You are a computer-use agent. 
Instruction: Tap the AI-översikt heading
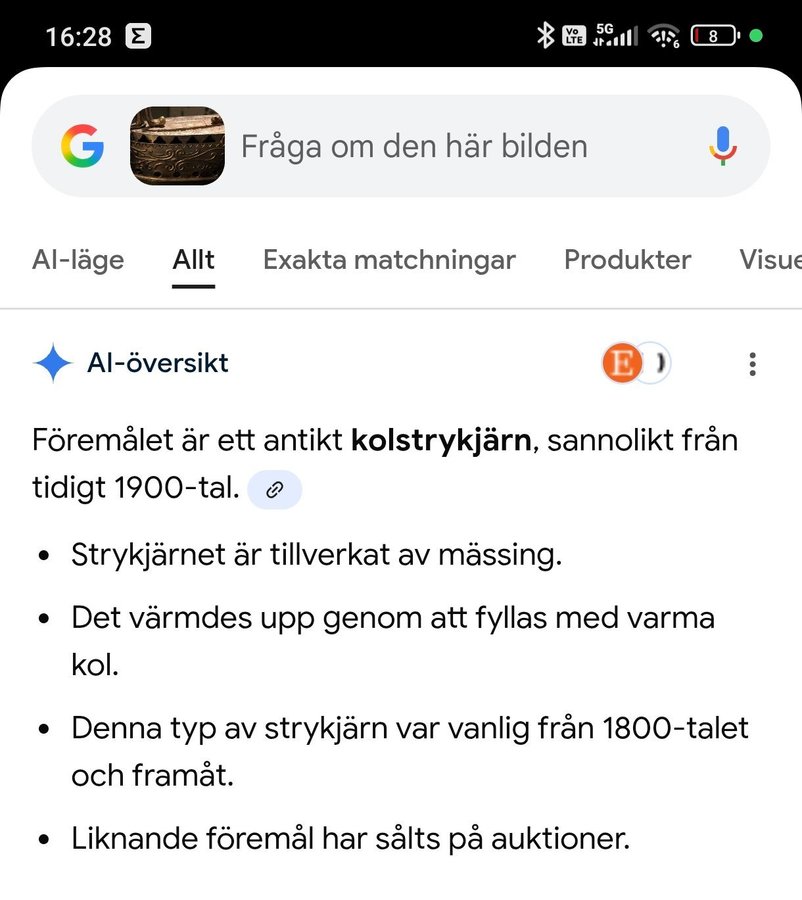[x=157, y=363]
